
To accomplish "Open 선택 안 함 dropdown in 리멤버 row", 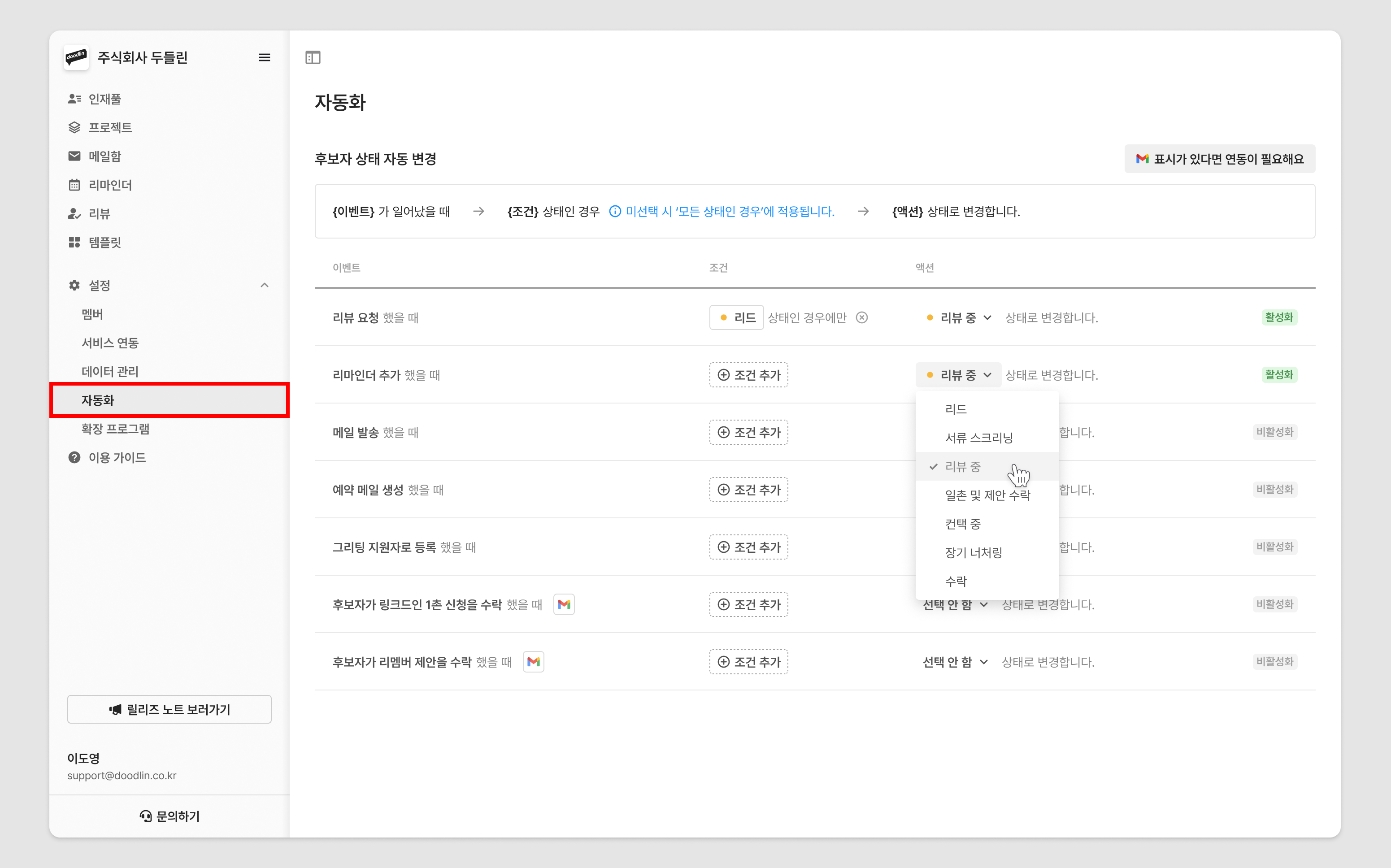I will 955,662.
